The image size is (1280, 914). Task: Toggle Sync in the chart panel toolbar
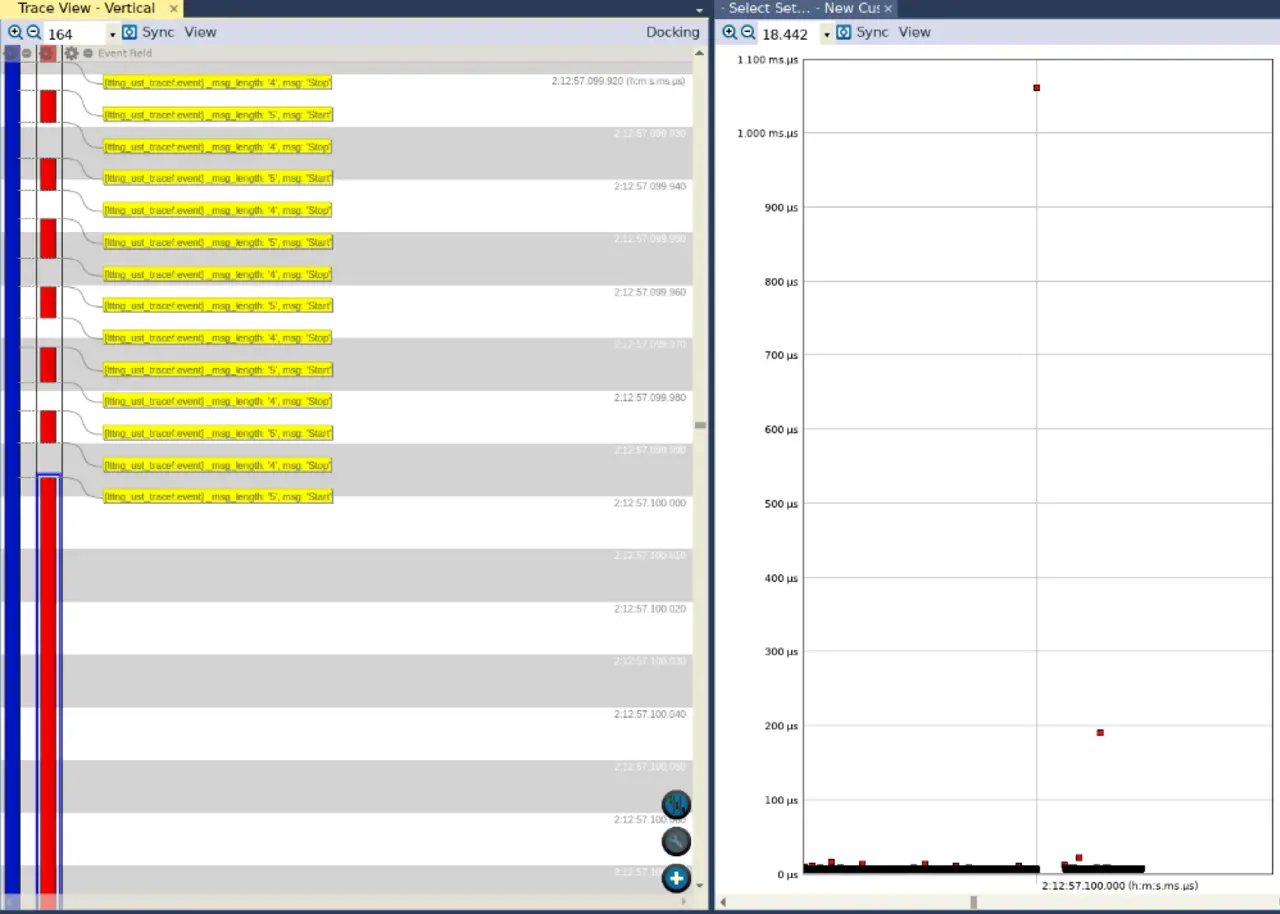(862, 32)
